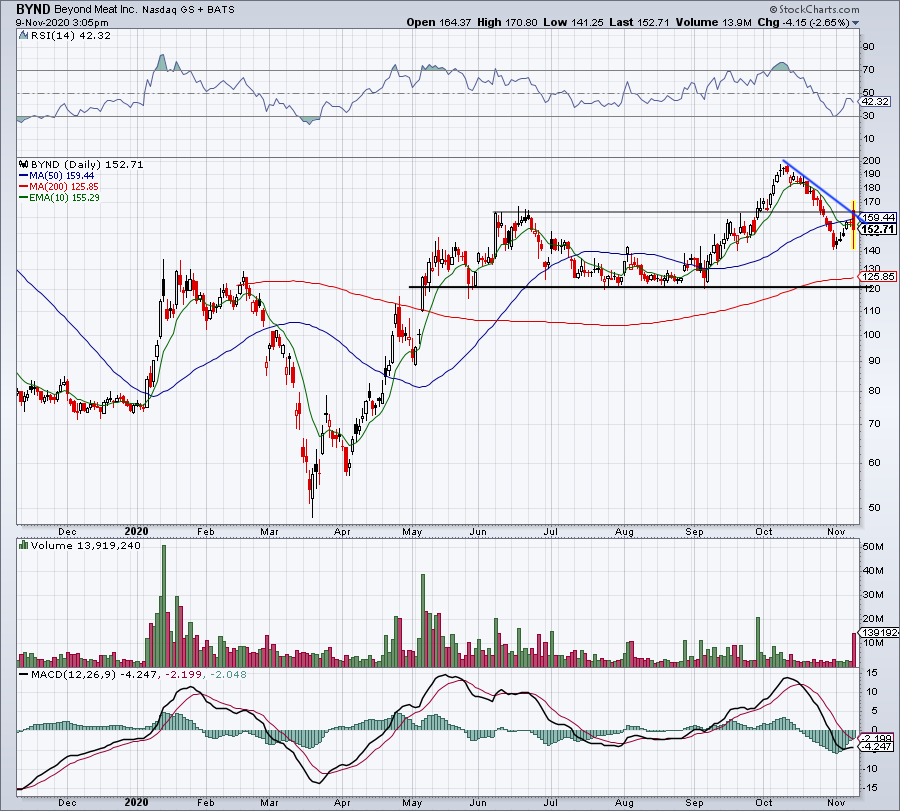Click the 125.85 red price tag
Viewport: 900px width, 811px height.
tap(879, 277)
